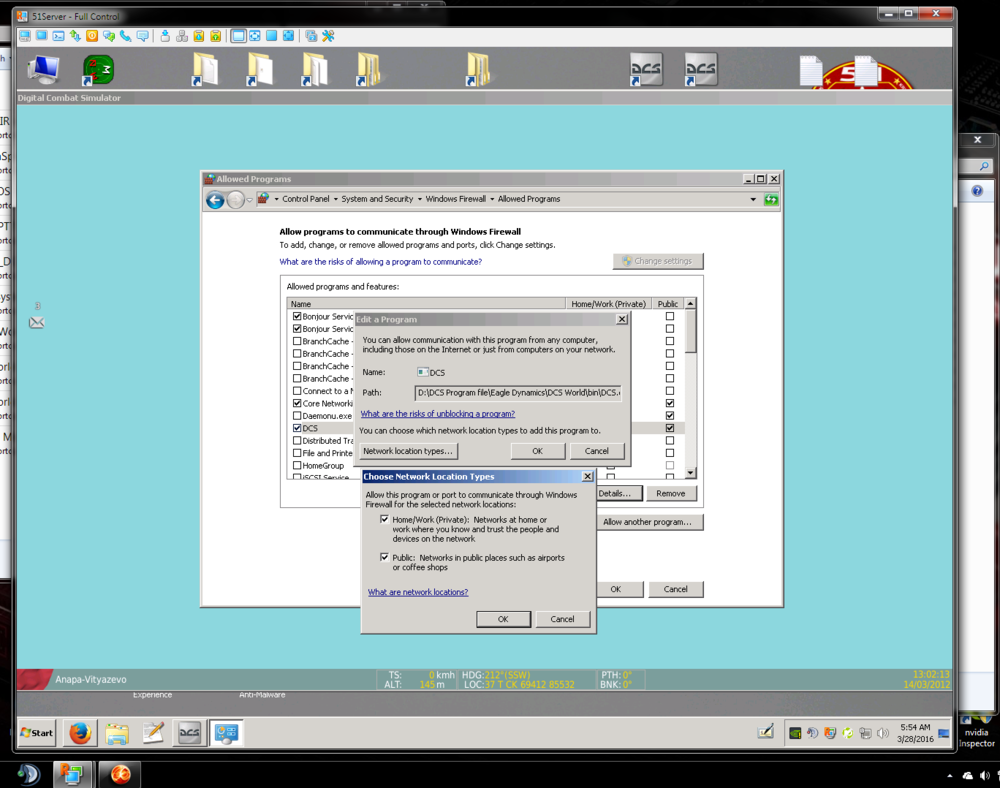Disable the Public networks checkbox

pyautogui.click(x=385, y=557)
